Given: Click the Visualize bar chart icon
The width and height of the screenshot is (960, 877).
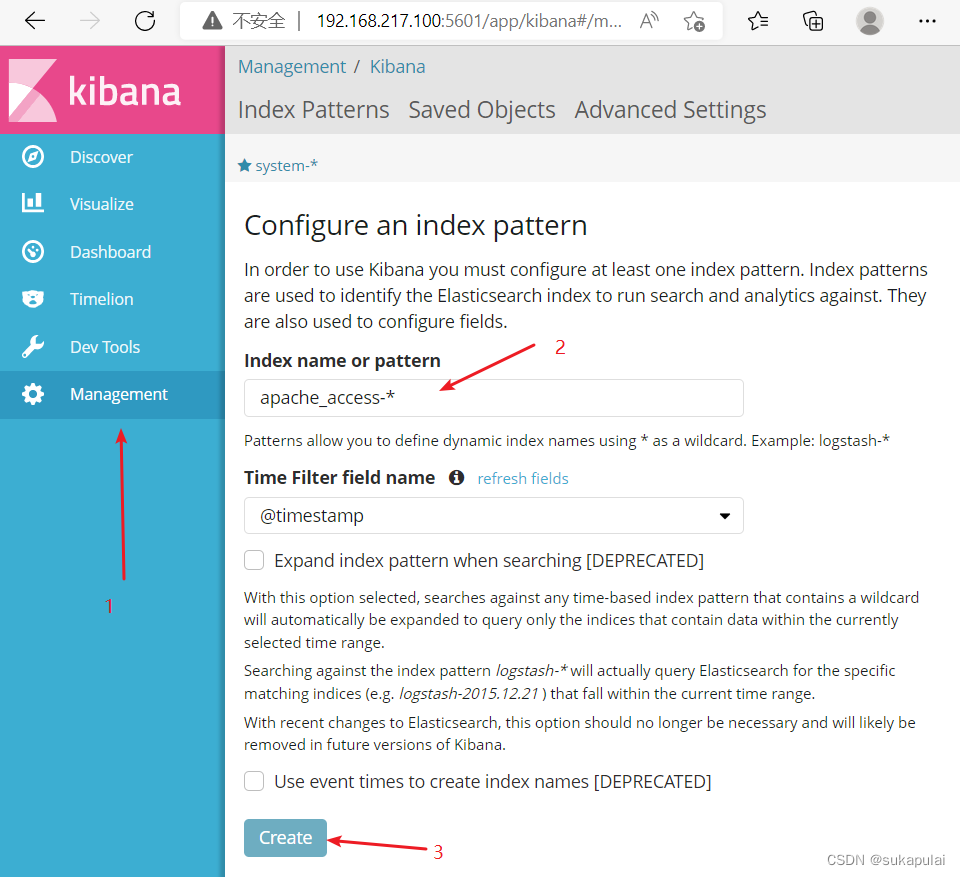Looking at the screenshot, I should (x=32, y=203).
